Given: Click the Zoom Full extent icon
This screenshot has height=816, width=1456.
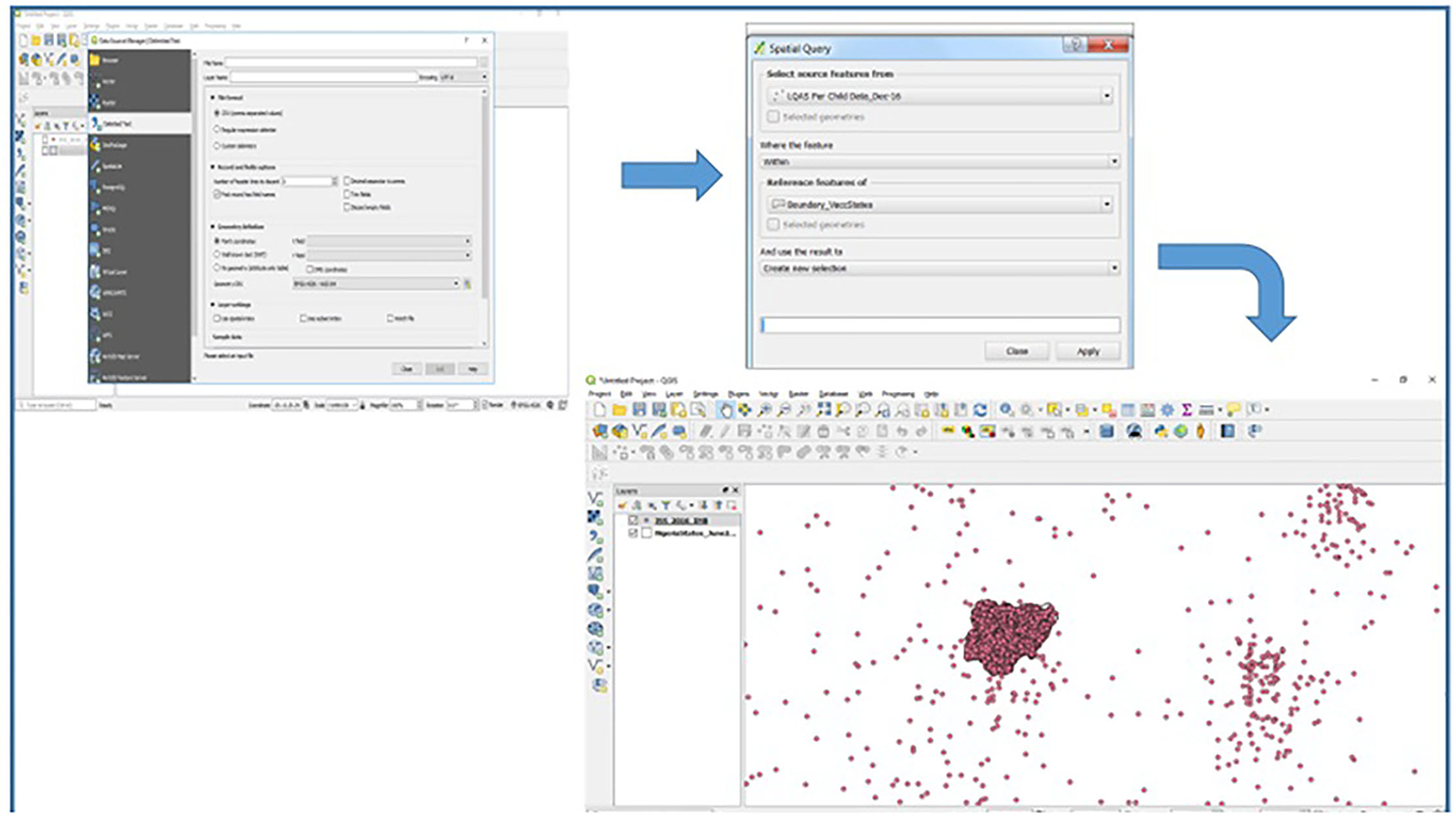Looking at the screenshot, I should [x=823, y=410].
